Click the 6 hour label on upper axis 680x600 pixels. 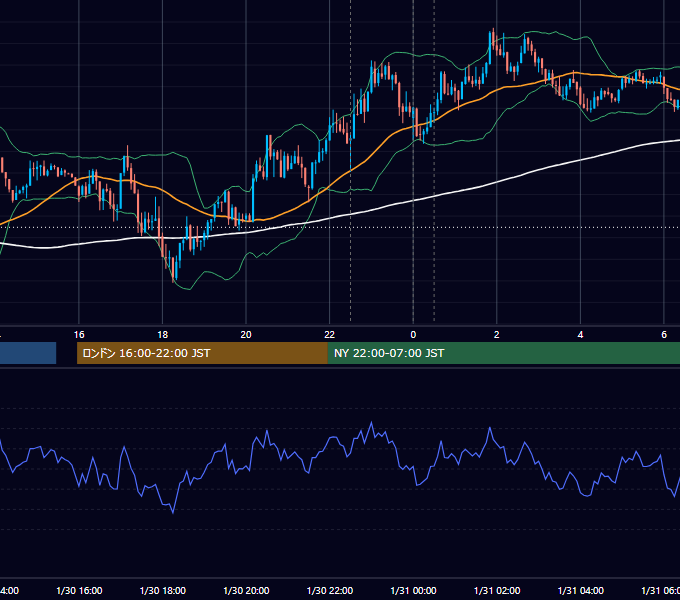tap(664, 335)
